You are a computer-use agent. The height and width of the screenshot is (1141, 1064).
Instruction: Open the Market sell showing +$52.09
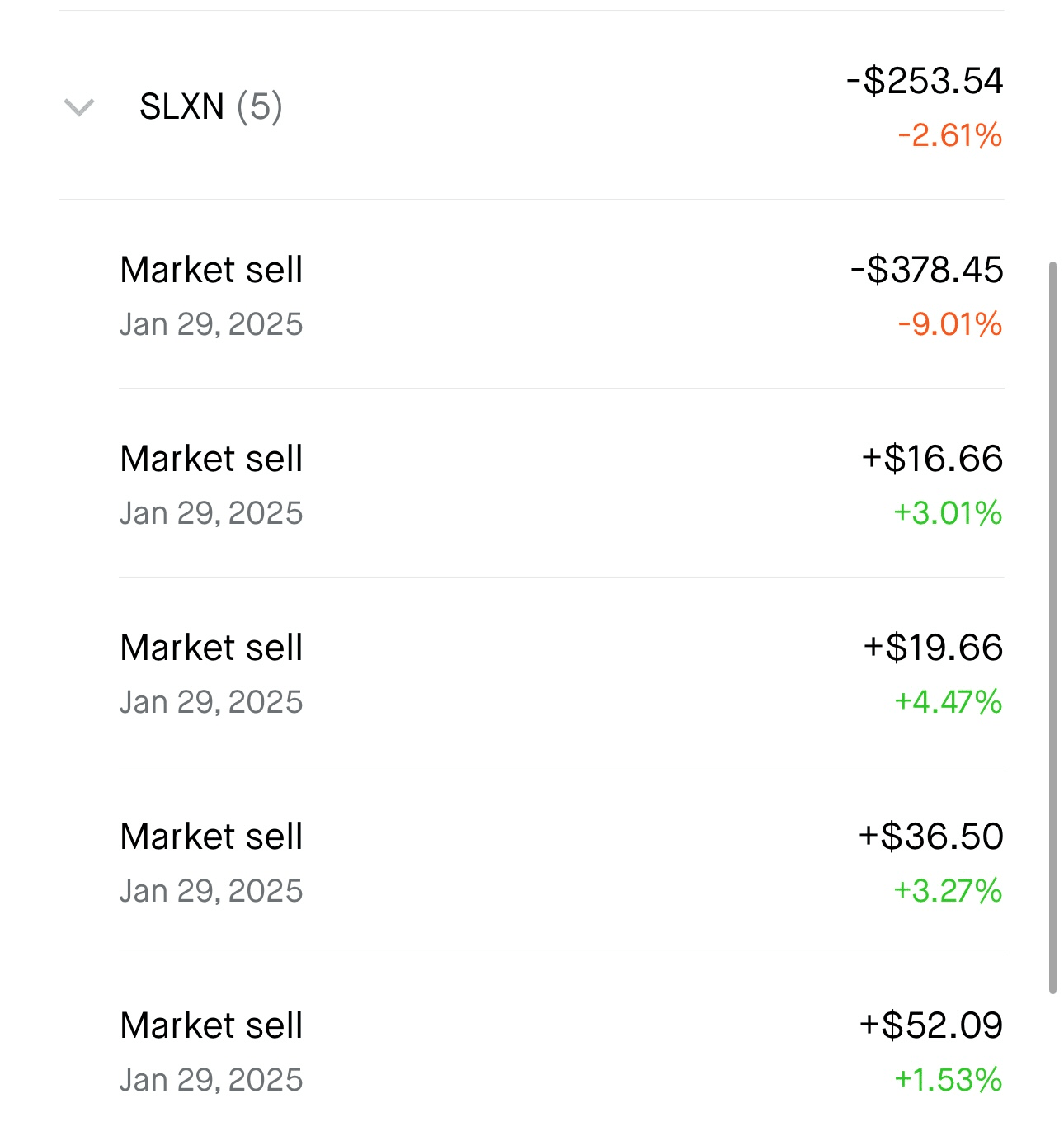[211, 1025]
